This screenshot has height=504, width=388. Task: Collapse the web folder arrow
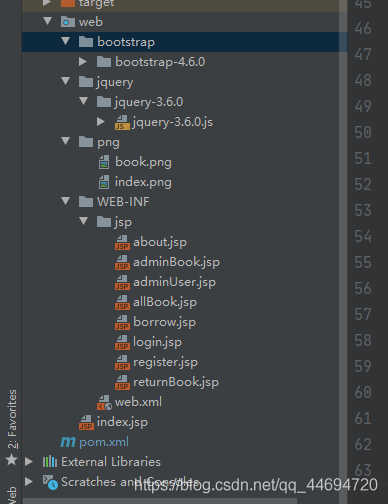[48, 21]
